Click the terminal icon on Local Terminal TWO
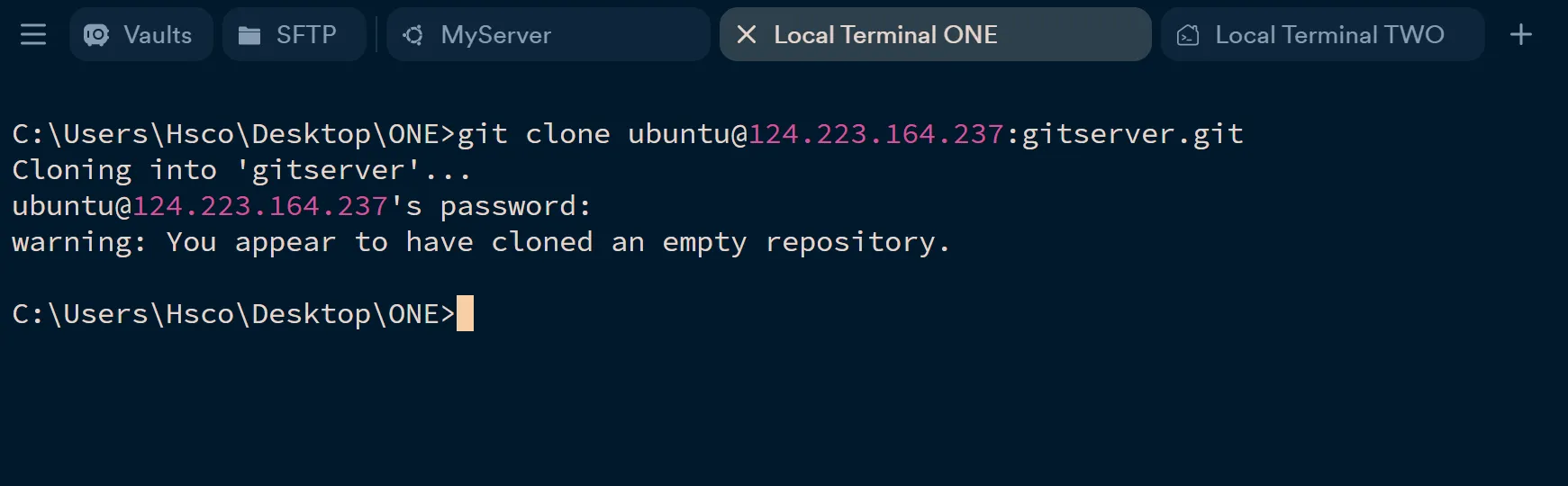Image resolution: width=1568 pixels, height=486 pixels. coord(1188,35)
